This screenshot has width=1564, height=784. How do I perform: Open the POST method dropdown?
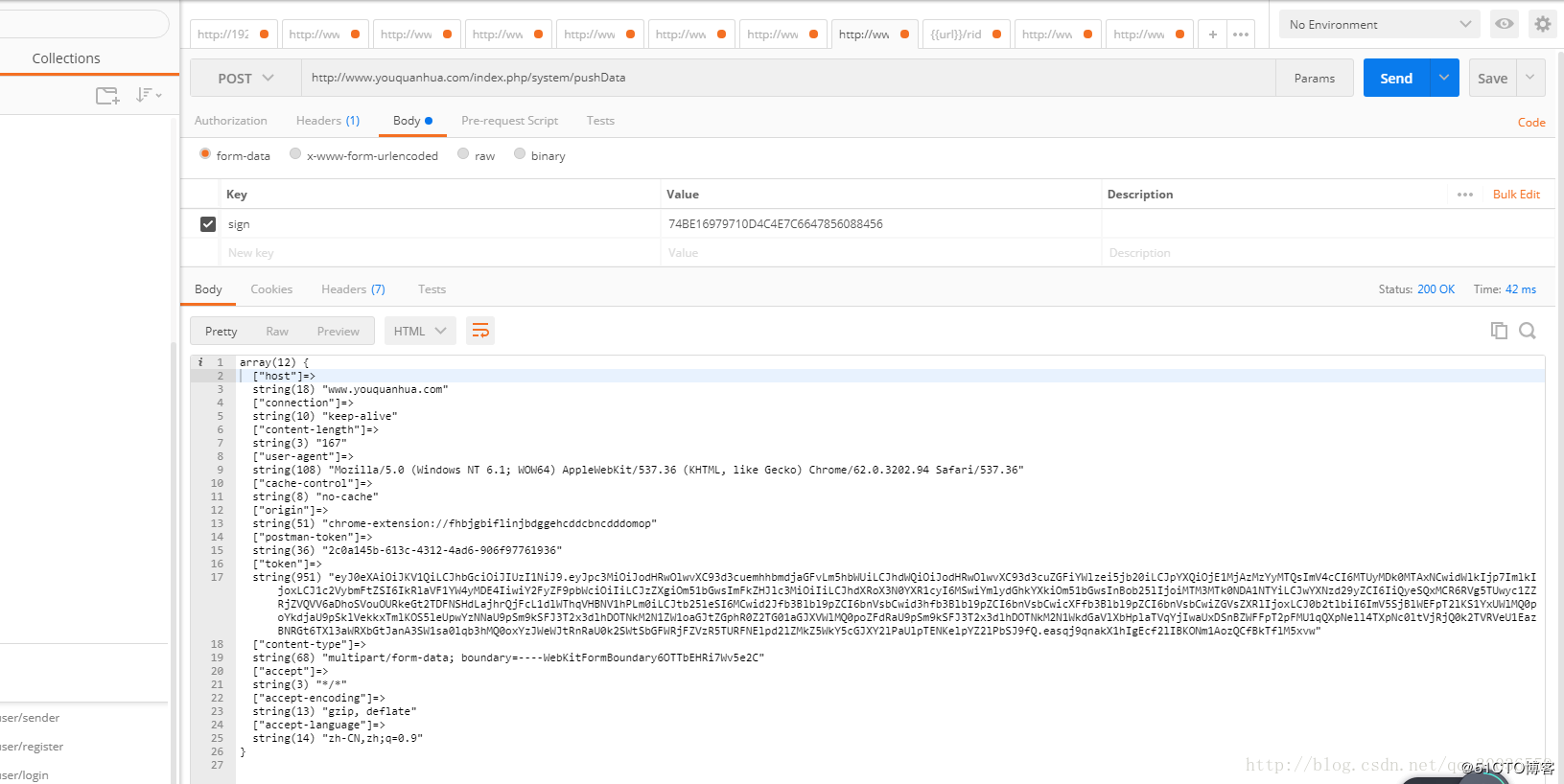pos(245,79)
